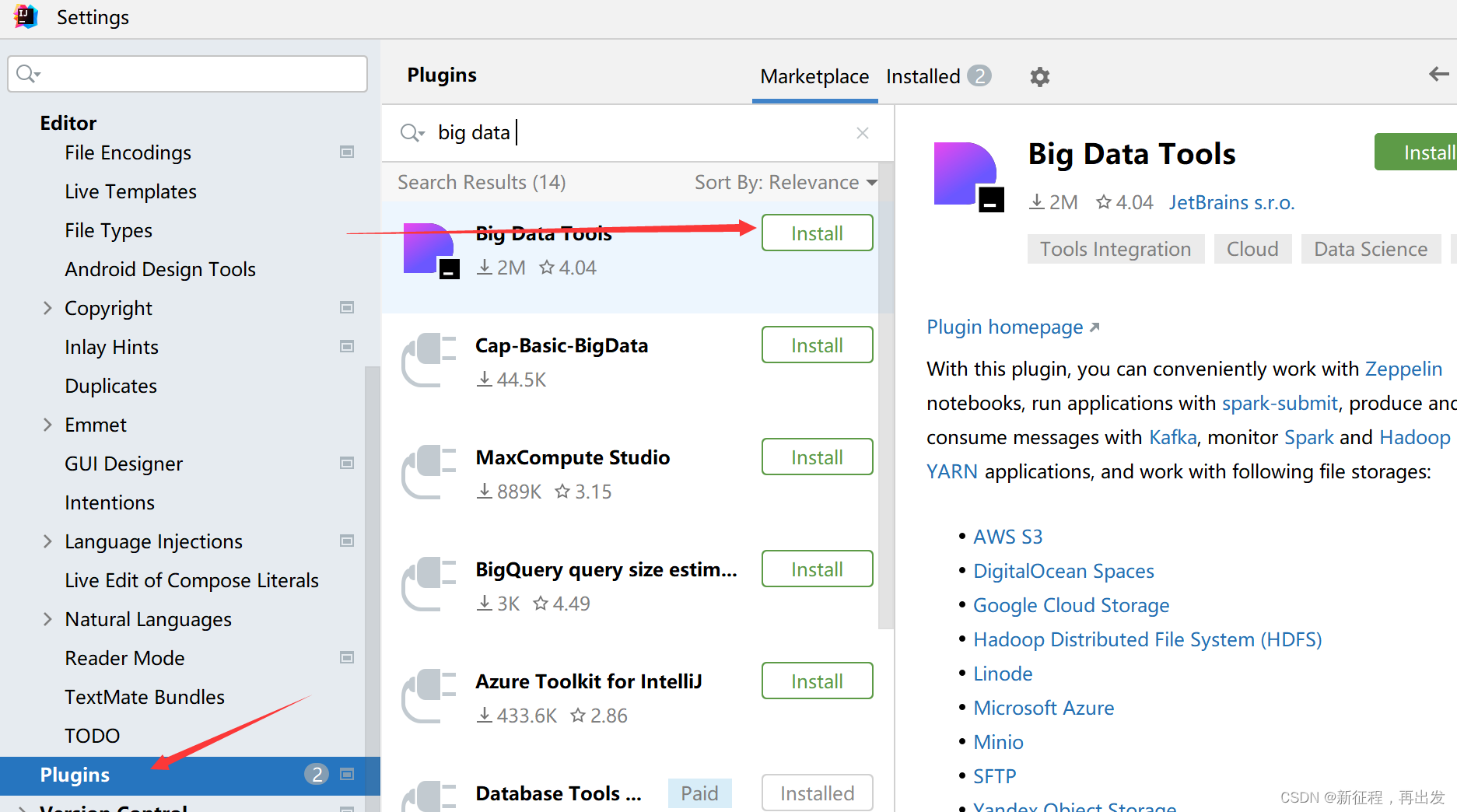
Task: Click project-level icon beside Reader Mode
Action: click(x=347, y=658)
